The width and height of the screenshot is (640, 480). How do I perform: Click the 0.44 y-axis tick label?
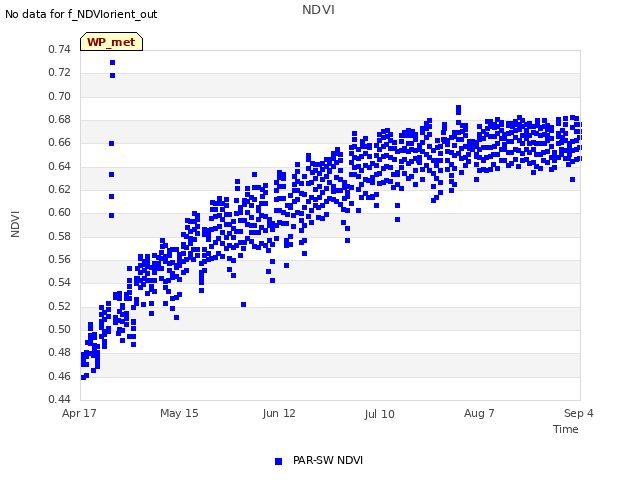click(x=60, y=399)
